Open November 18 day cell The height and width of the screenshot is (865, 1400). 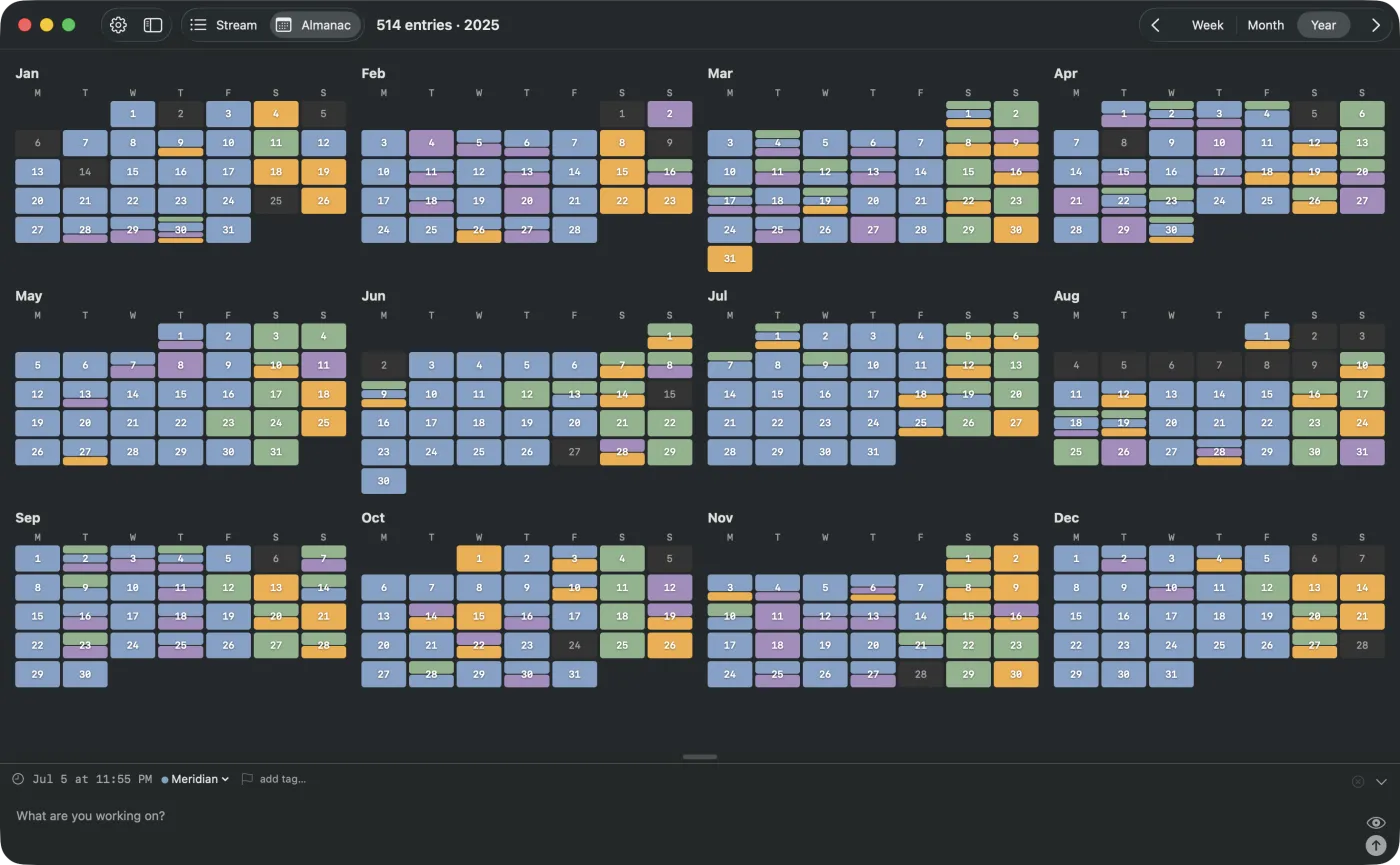click(x=777, y=645)
